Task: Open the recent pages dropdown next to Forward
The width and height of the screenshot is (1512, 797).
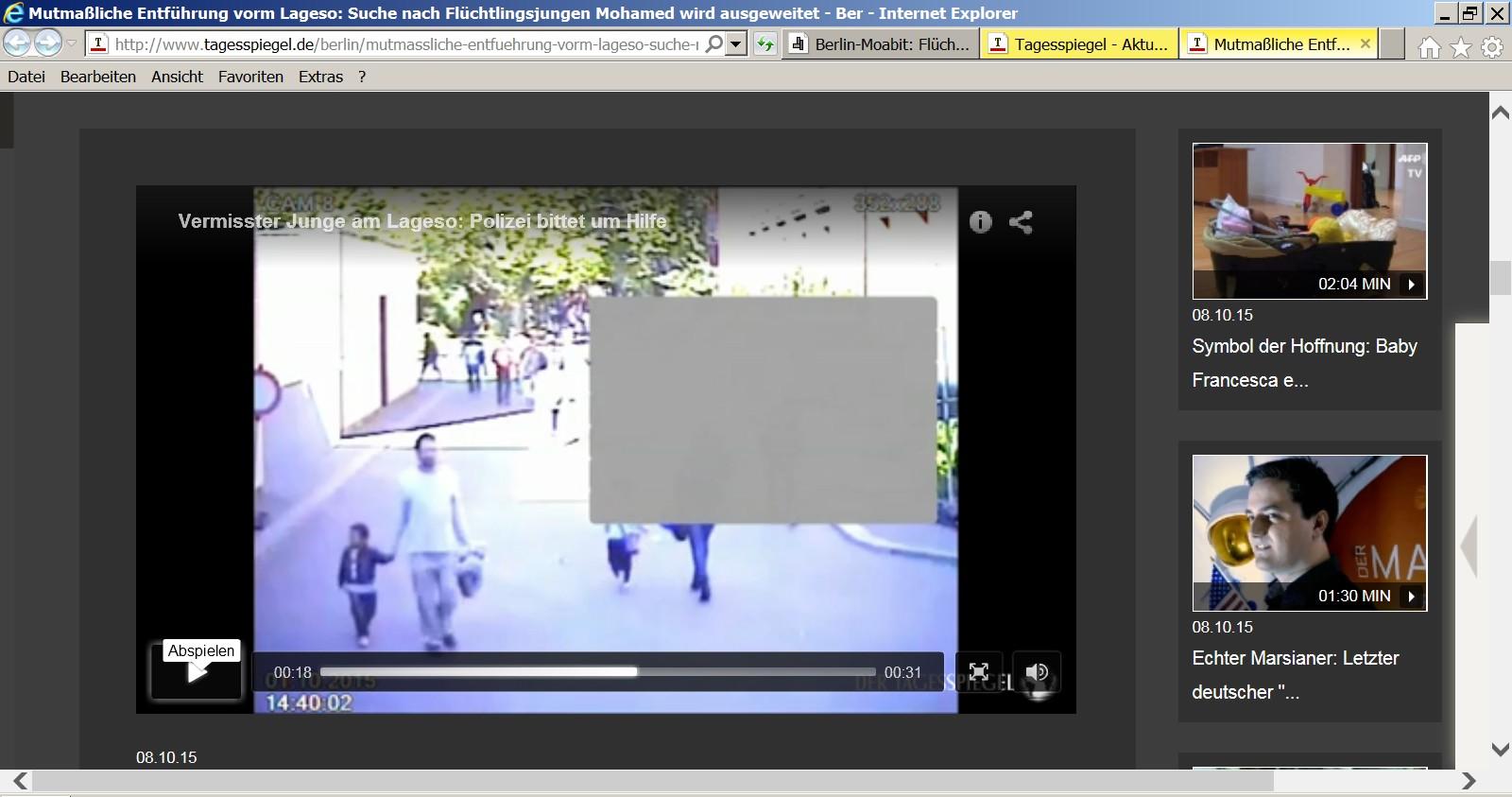Action: [72, 43]
